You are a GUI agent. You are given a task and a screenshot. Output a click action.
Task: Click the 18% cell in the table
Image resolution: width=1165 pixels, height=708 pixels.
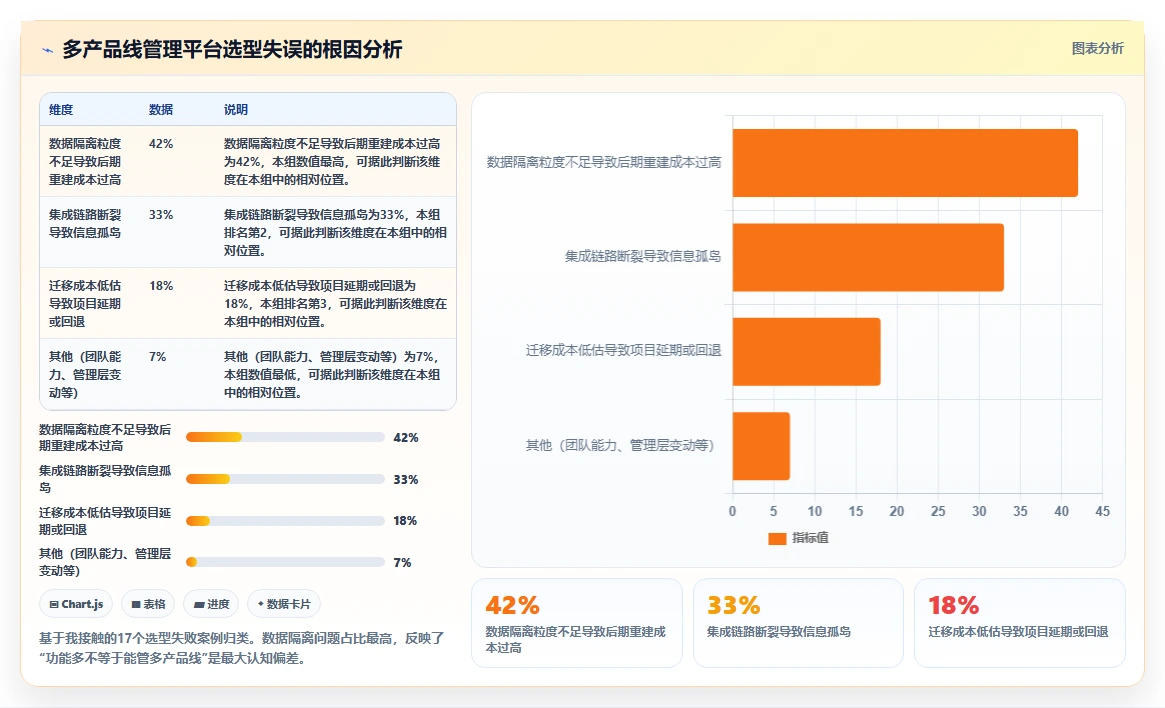[x=160, y=285]
